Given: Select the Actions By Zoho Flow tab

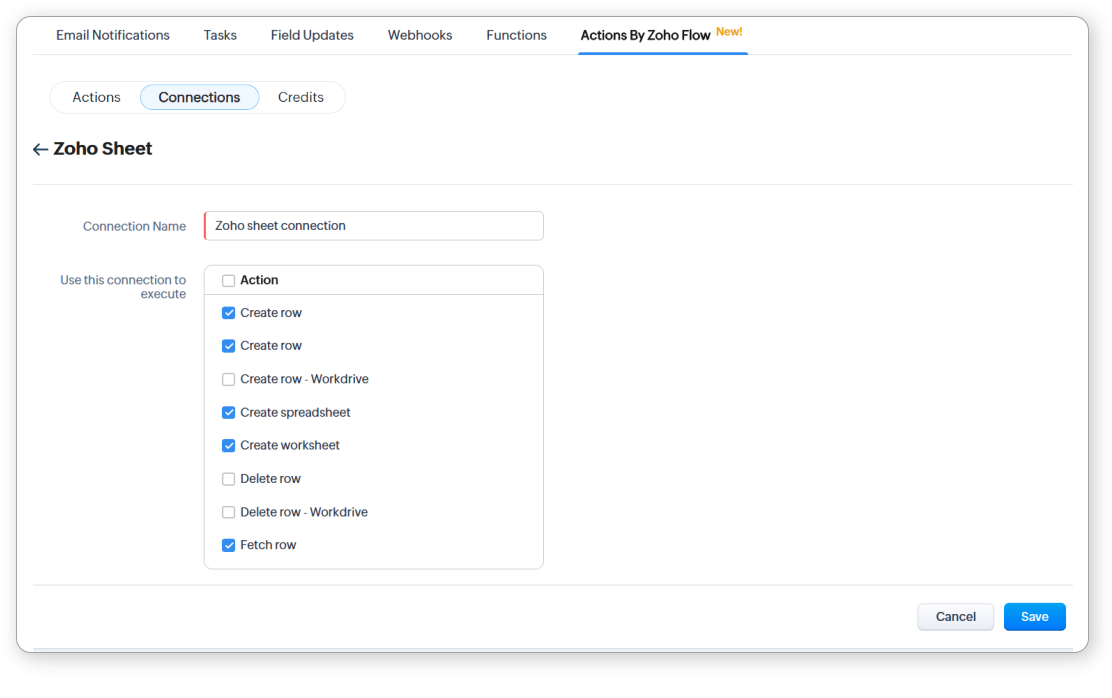Looking at the screenshot, I should (645, 35).
